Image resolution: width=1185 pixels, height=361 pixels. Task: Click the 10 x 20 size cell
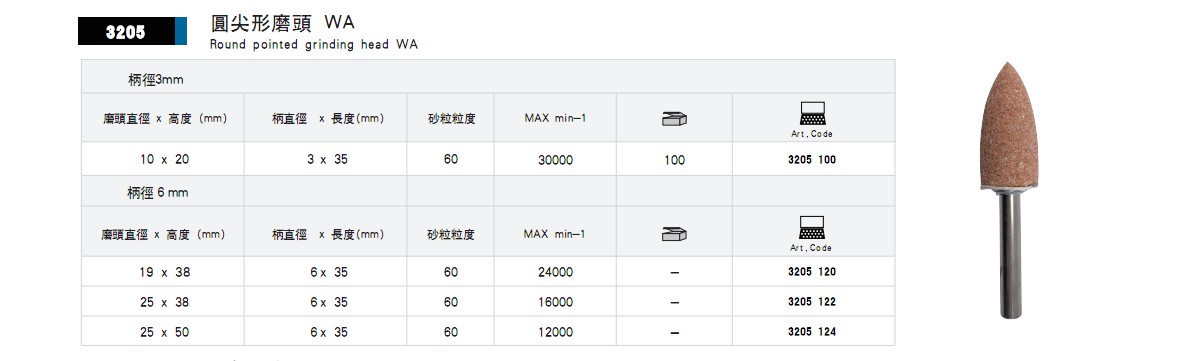[x=164, y=160]
